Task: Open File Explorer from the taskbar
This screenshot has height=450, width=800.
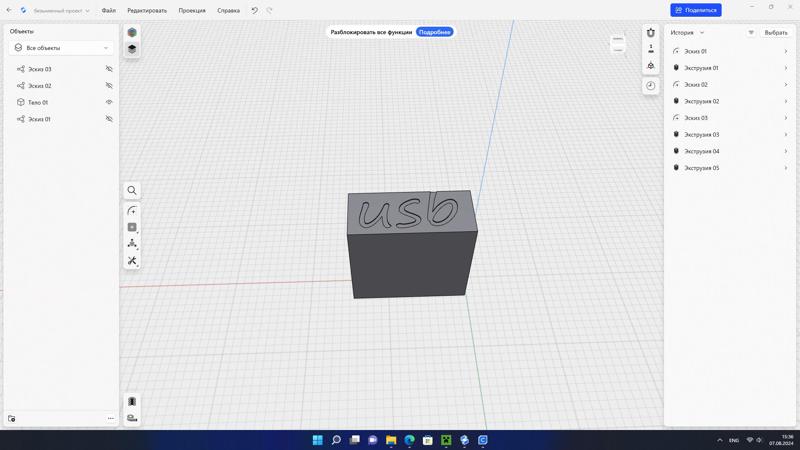Action: (x=391, y=440)
